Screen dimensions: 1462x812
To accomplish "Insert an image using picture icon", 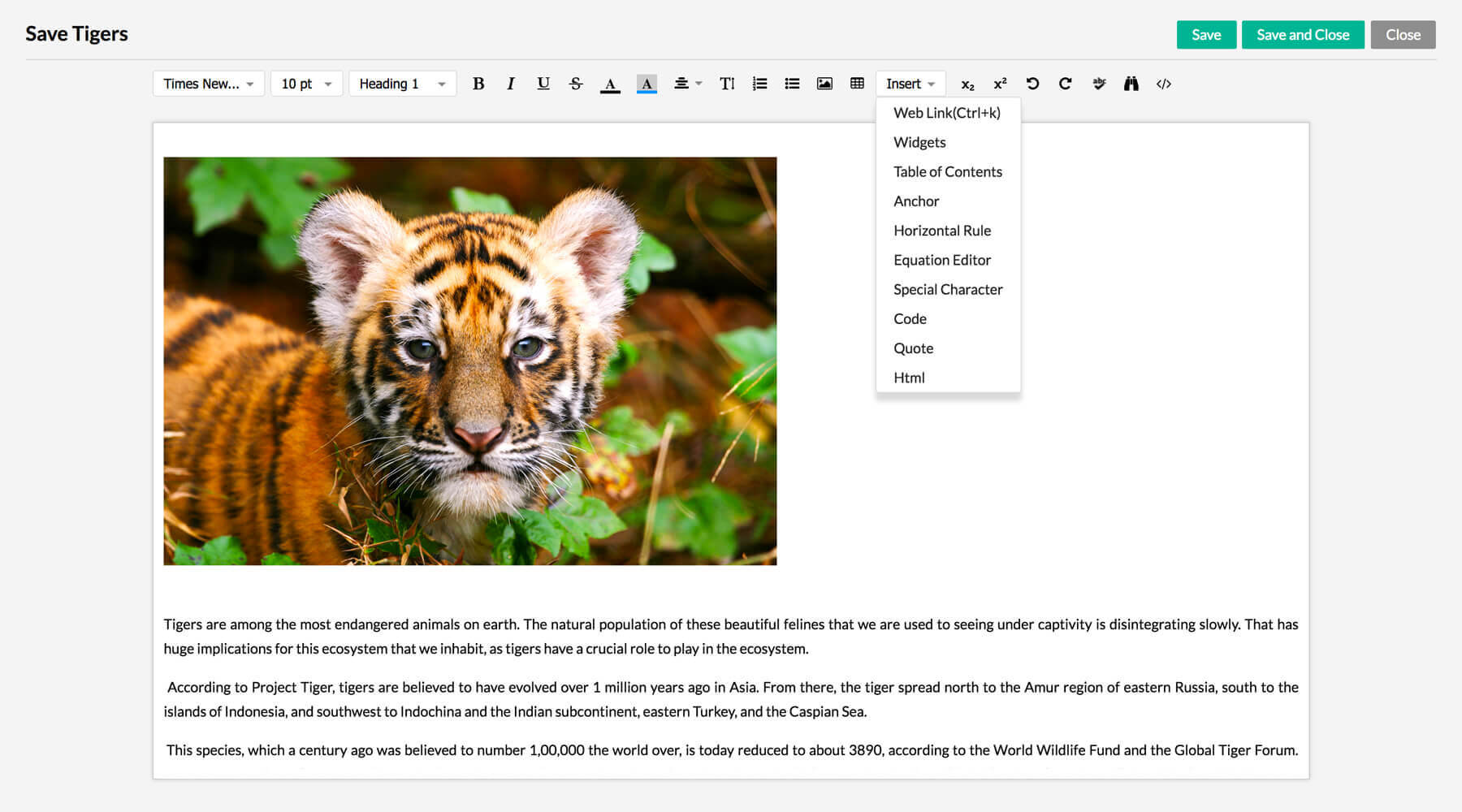I will pyautogui.click(x=824, y=84).
